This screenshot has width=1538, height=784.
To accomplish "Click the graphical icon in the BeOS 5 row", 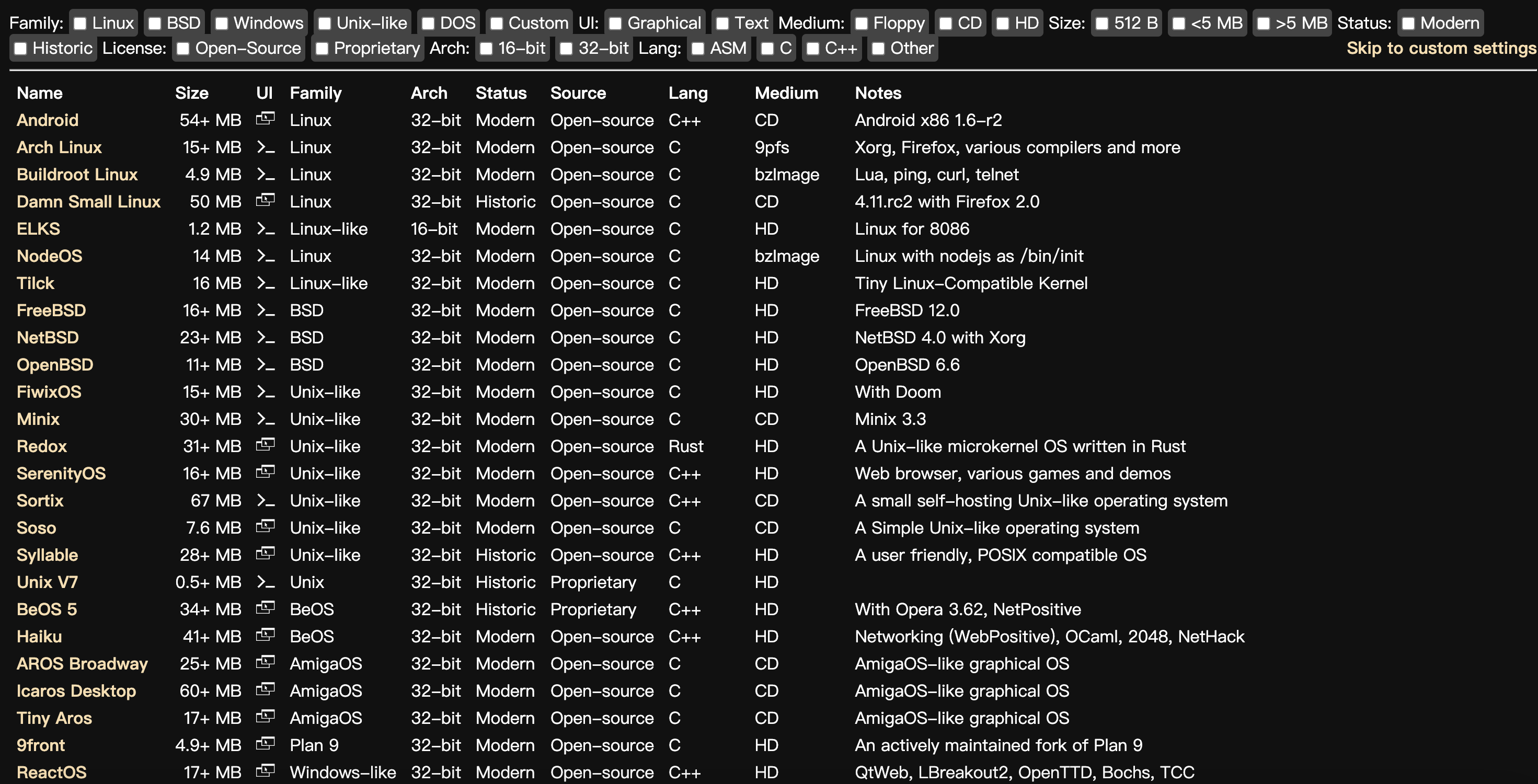I will (x=265, y=608).
